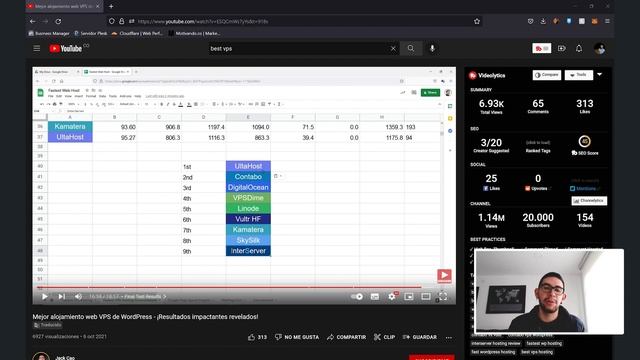Click the 'fast wordpress hosting' tag
Image resolution: width=640 pixels, height=360 pixels.
[493, 352]
